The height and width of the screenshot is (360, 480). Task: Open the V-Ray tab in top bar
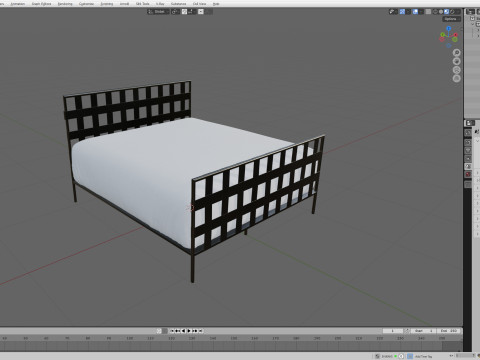(x=160, y=4)
